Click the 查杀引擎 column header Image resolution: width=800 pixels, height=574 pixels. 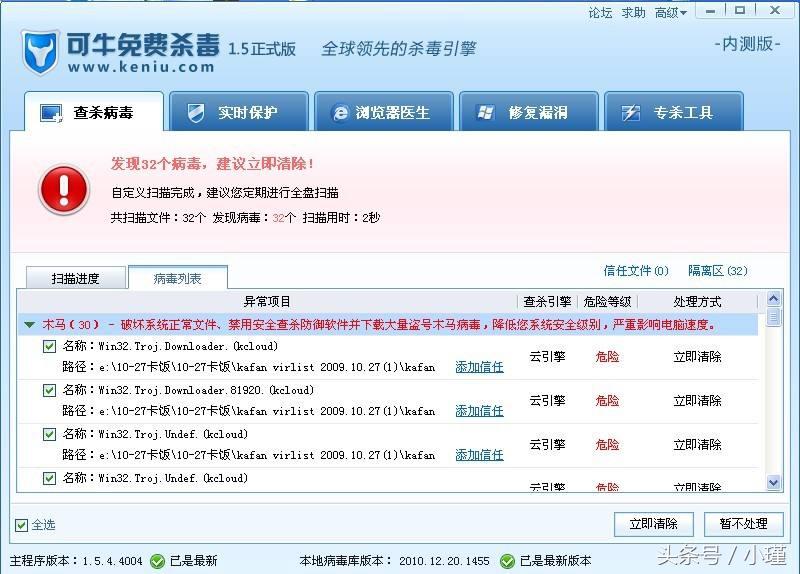(x=547, y=302)
